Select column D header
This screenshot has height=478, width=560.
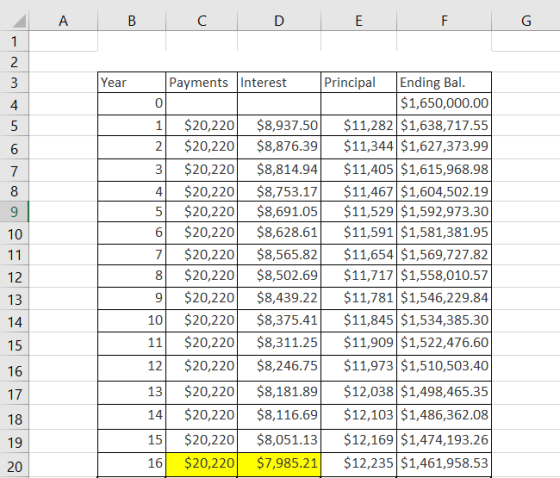pos(279,21)
